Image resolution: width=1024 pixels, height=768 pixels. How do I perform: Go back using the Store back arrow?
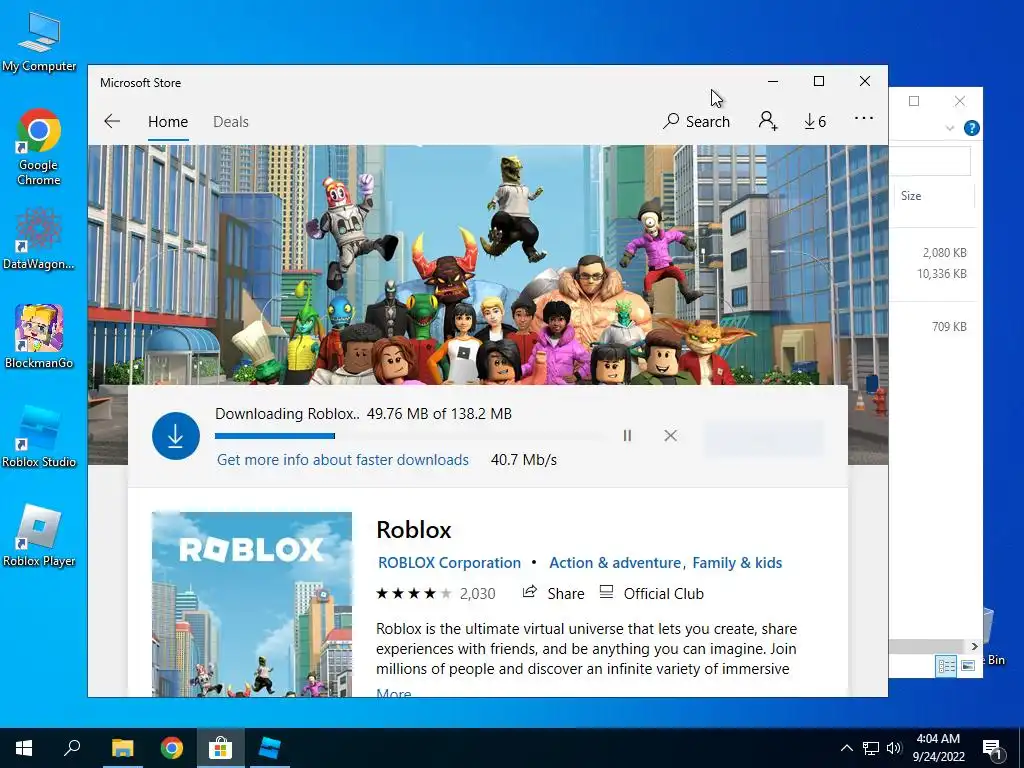point(112,121)
